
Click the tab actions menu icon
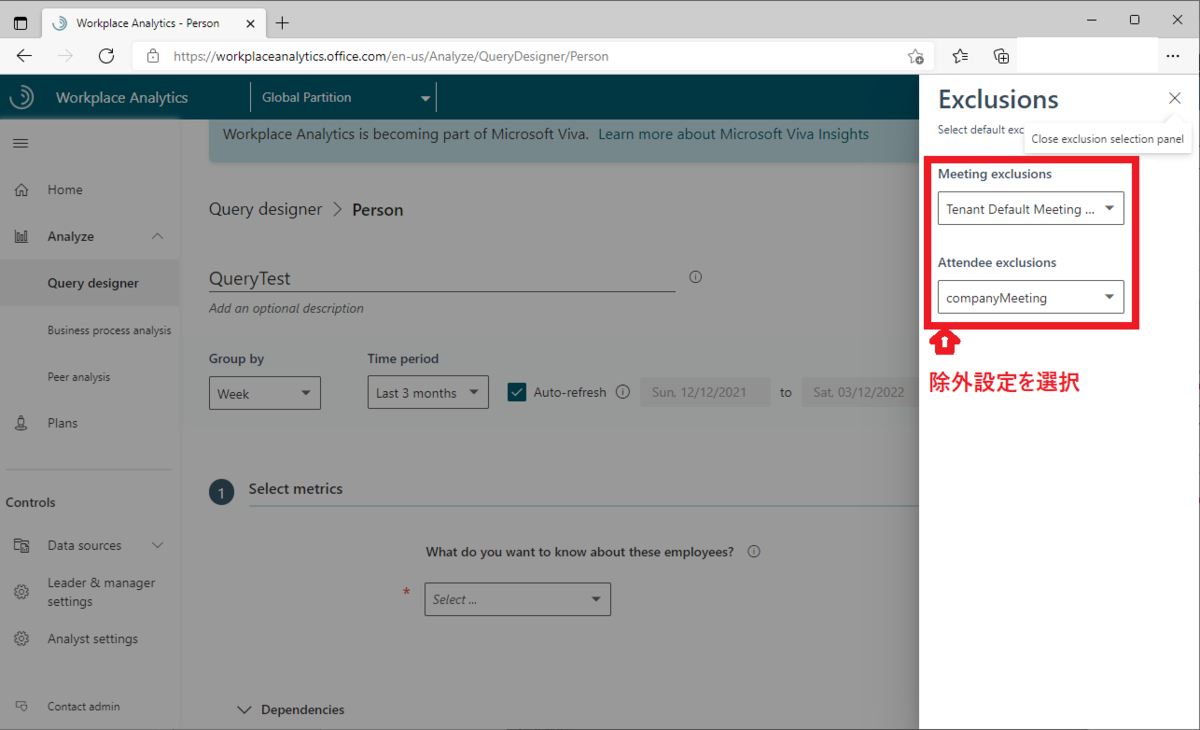pos(20,22)
